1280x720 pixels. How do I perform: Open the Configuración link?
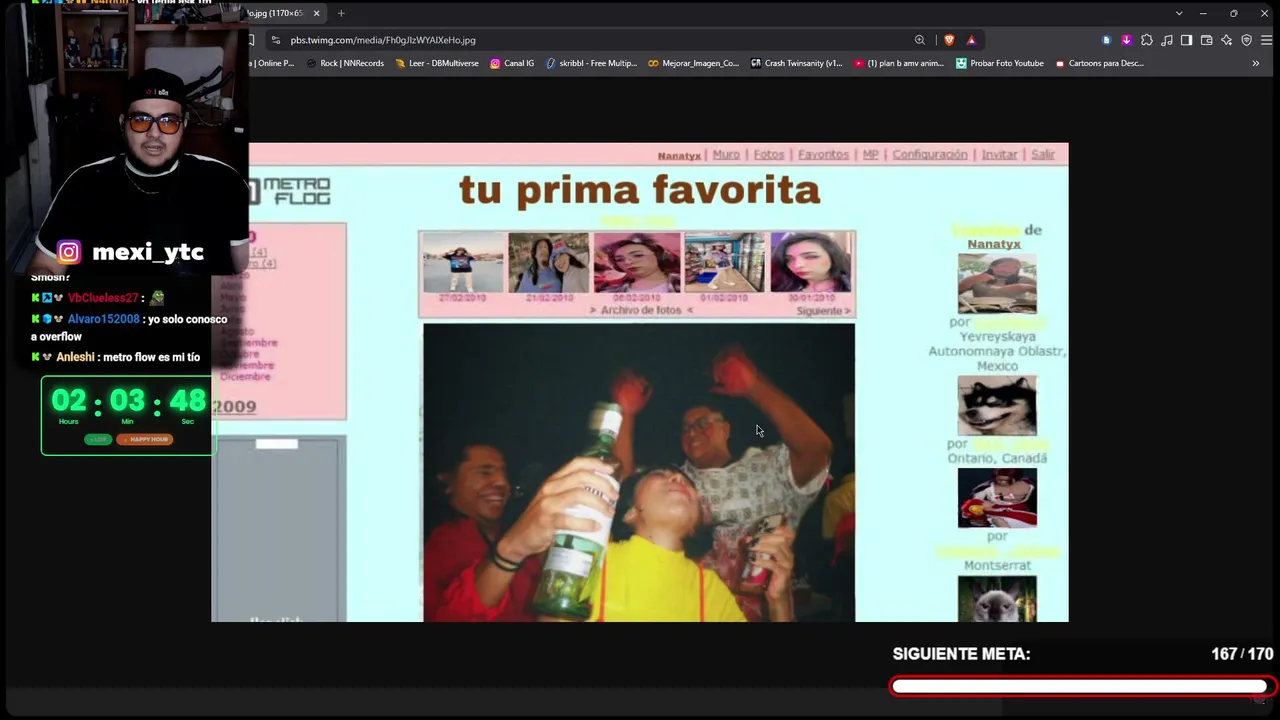tap(930, 155)
